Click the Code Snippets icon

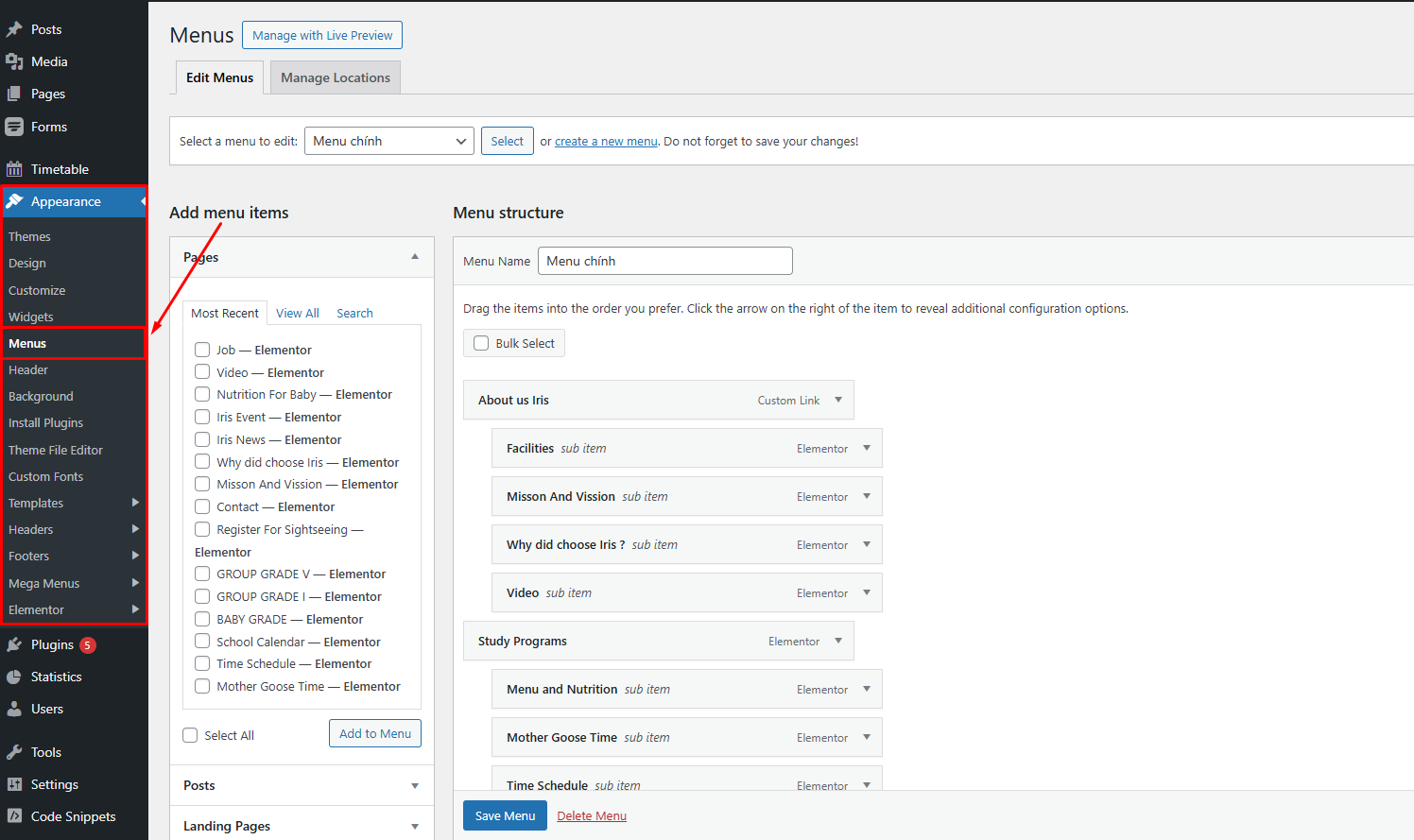[14, 816]
